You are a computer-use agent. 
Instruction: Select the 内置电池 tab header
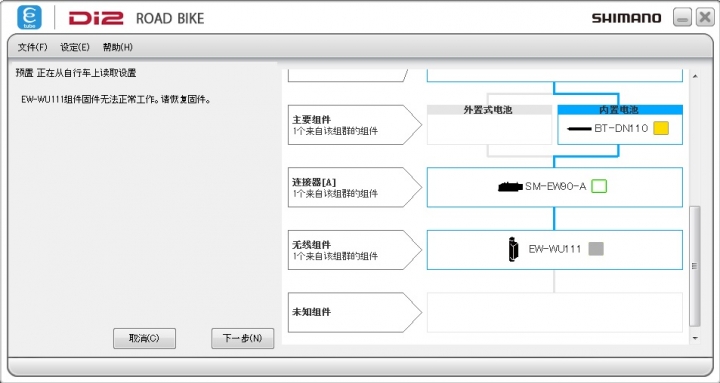pos(620,110)
